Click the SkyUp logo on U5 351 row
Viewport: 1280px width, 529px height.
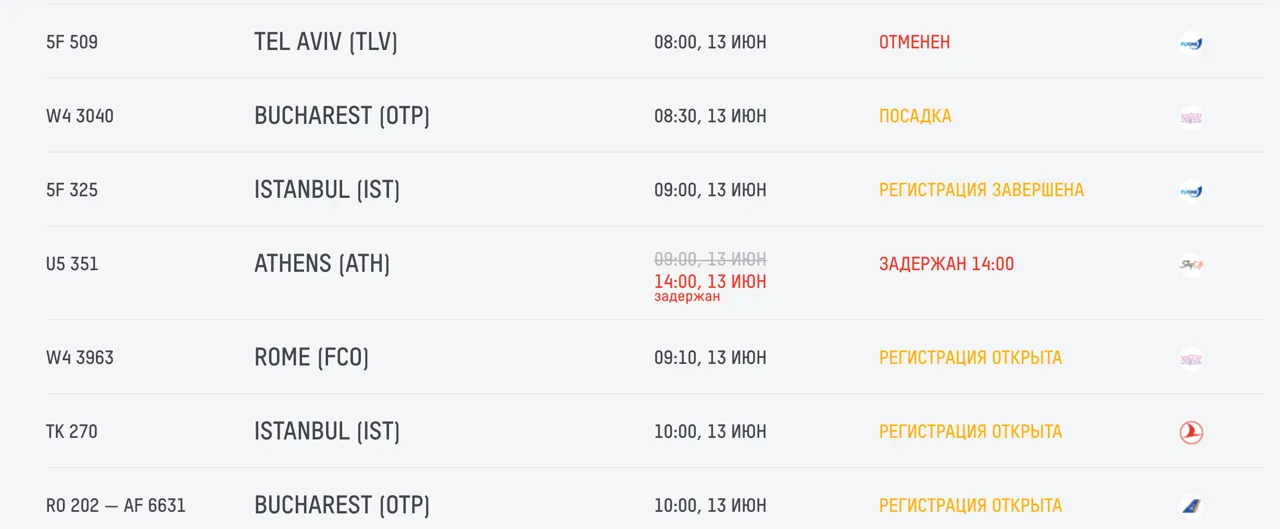tap(1191, 265)
